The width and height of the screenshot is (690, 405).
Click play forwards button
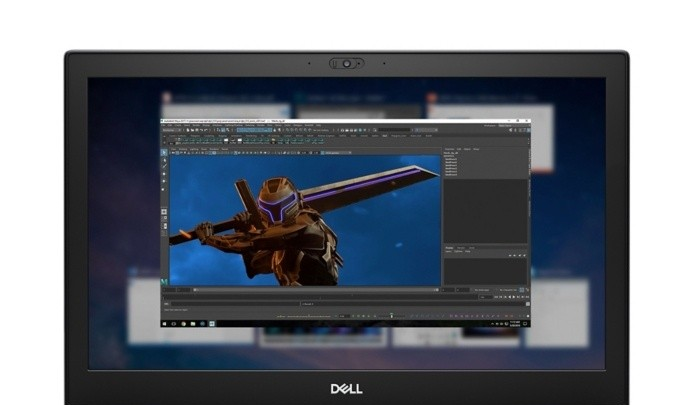[x=514, y=297]
